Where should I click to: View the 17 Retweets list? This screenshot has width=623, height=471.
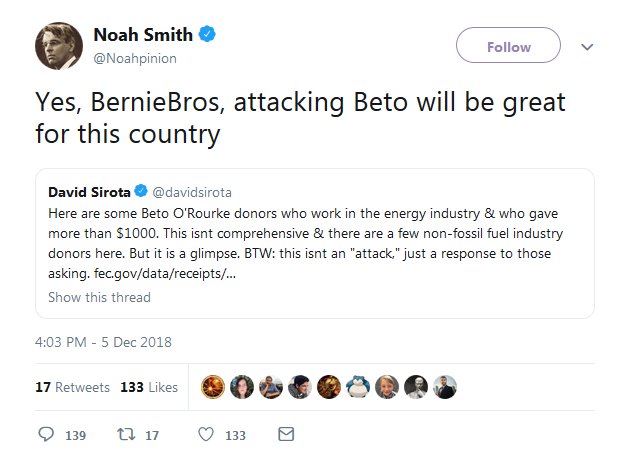coord(72,387)
